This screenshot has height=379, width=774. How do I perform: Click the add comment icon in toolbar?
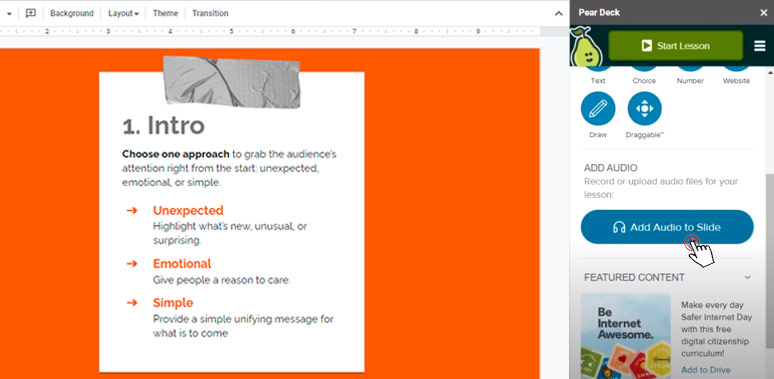pos(31,13)
